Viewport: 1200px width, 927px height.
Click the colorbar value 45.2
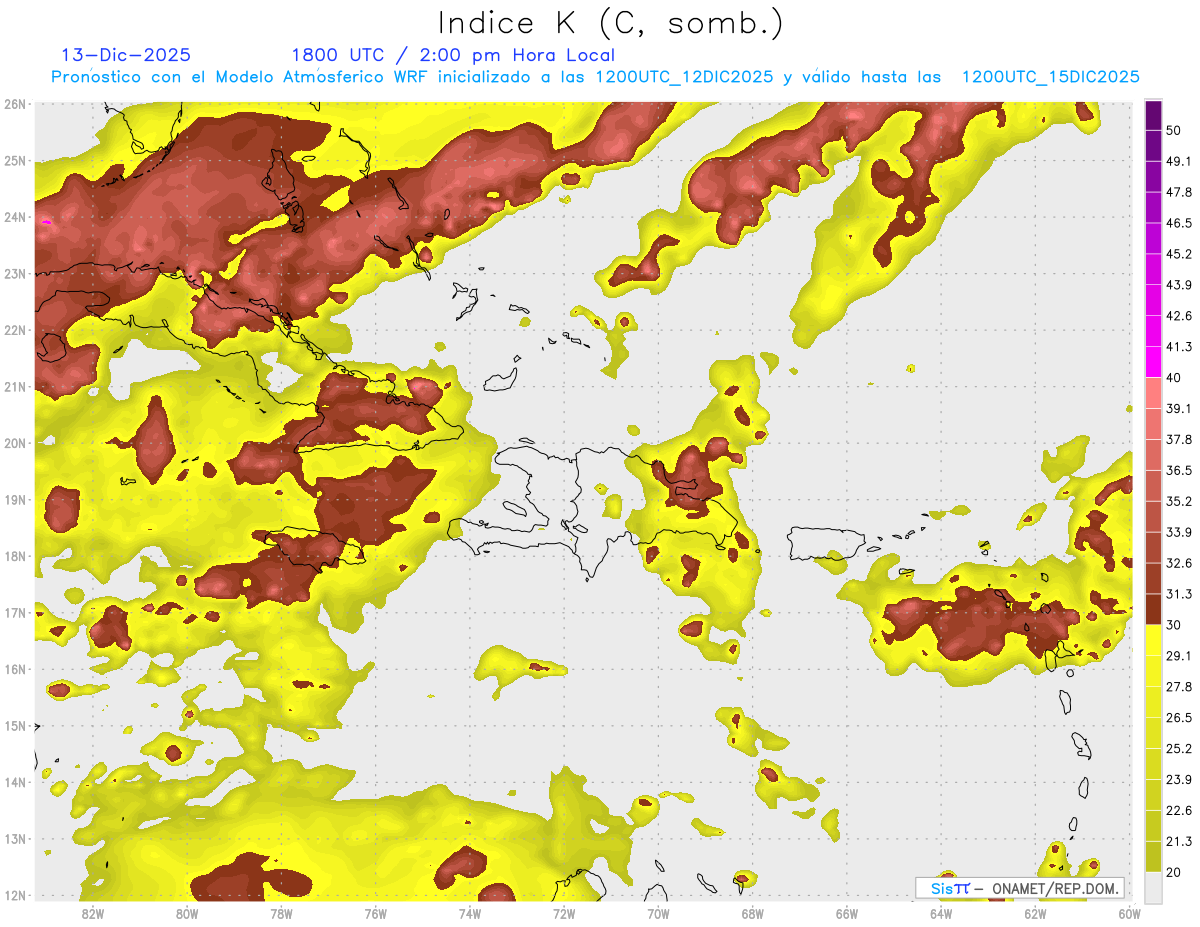(1179, 254)
